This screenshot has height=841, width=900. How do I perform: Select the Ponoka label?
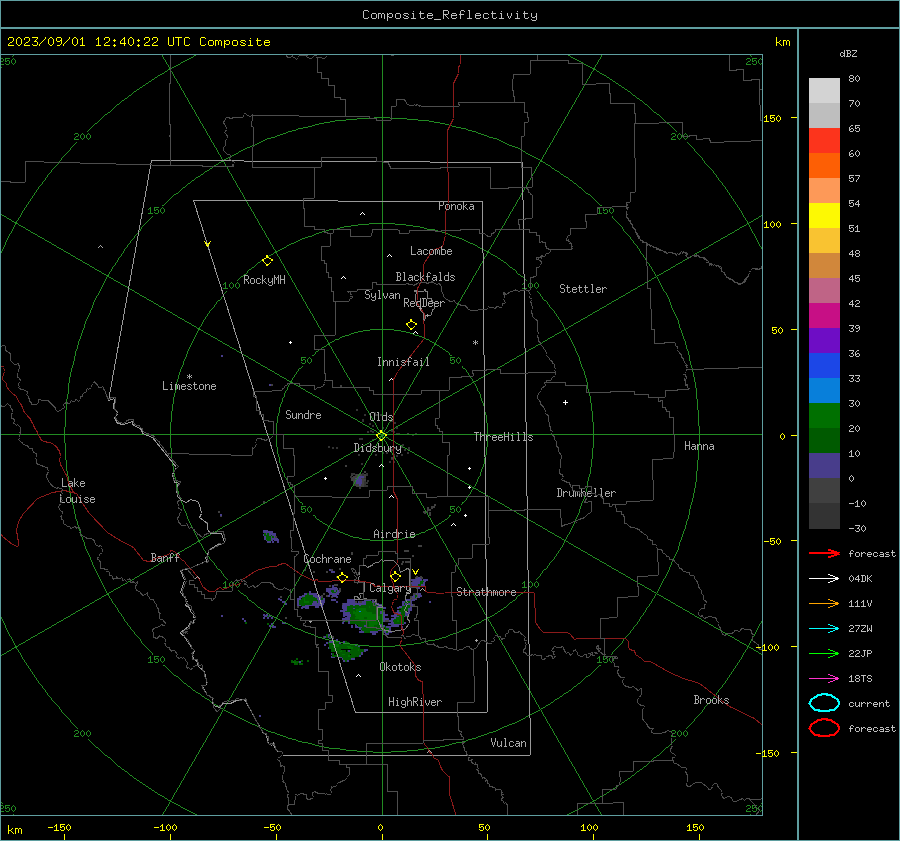pyautogui.click(x=456, y=206)
